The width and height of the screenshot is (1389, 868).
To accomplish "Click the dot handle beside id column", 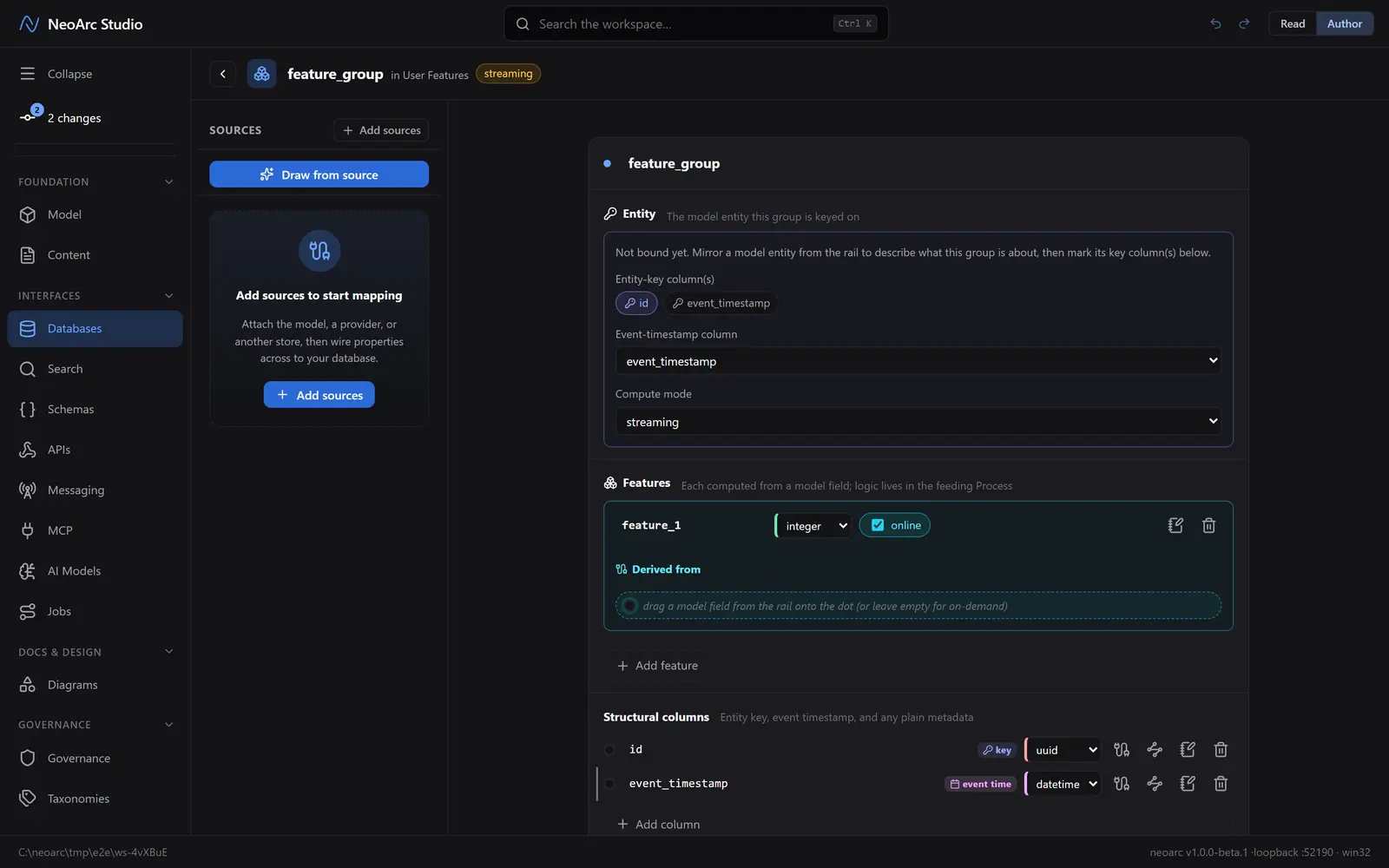I will coord(609,749).
